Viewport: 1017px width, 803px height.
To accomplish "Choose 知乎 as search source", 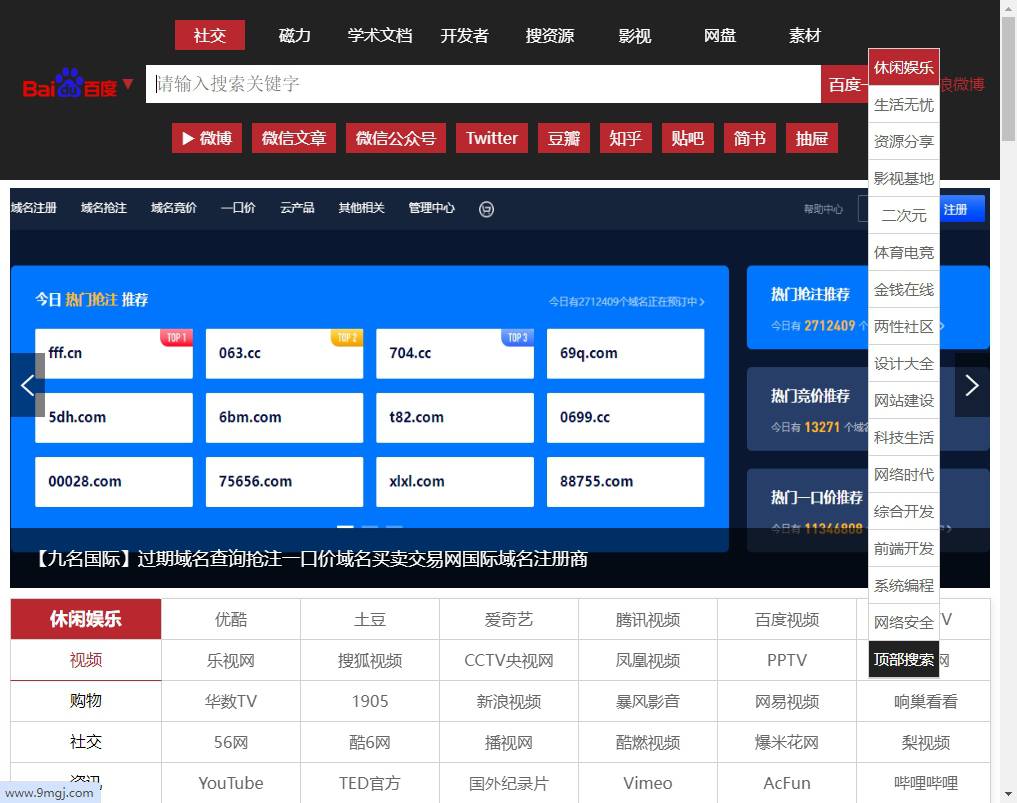I will 625,138.
